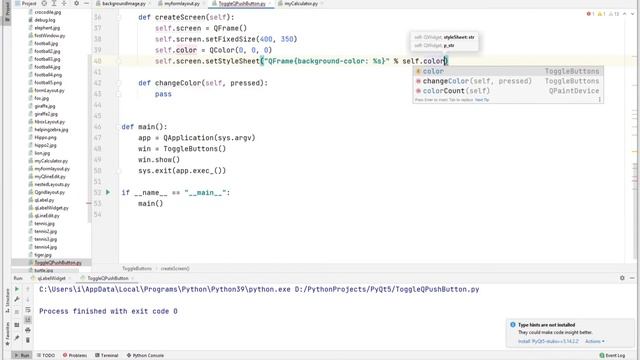Viewport: 640px width, 360px height.
Task: Click ToggleButtons breadcrumb below editor
Action: tap(137, 269)
